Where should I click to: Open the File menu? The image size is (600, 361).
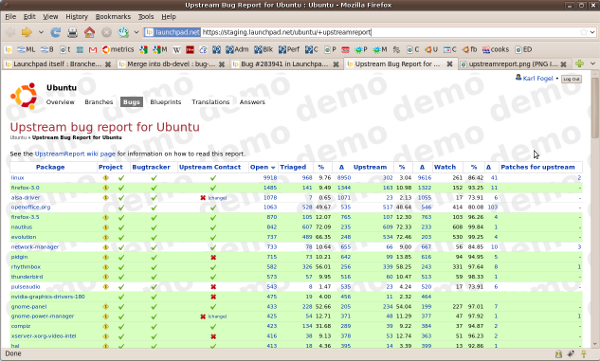pos(11,16)
